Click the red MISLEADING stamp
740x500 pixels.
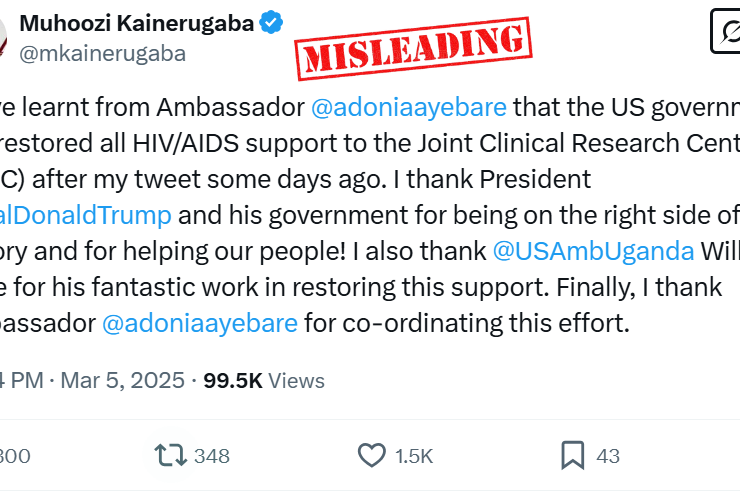411,47
